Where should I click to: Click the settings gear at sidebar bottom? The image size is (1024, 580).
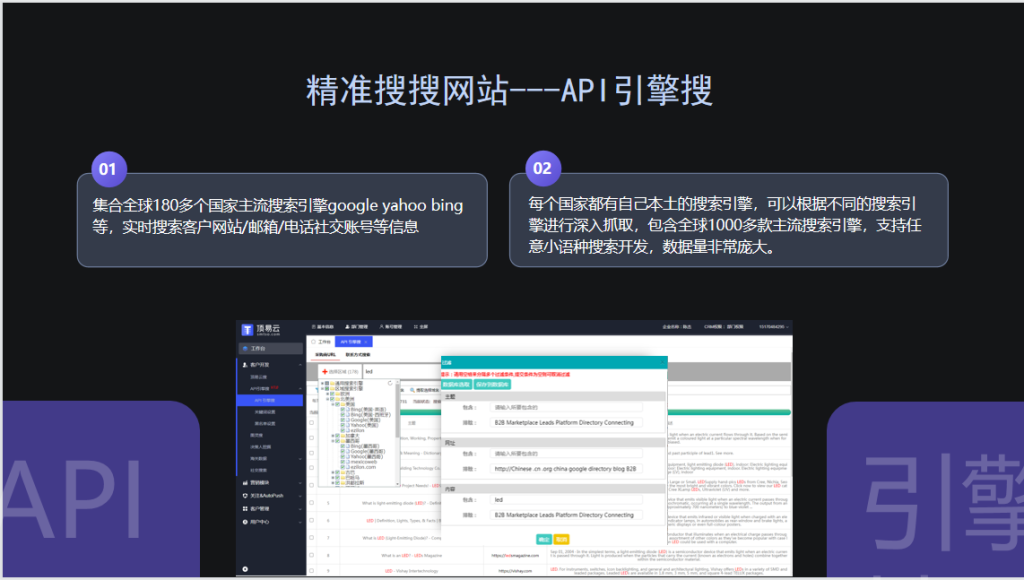pyautogui.click(x=244, y=569)
